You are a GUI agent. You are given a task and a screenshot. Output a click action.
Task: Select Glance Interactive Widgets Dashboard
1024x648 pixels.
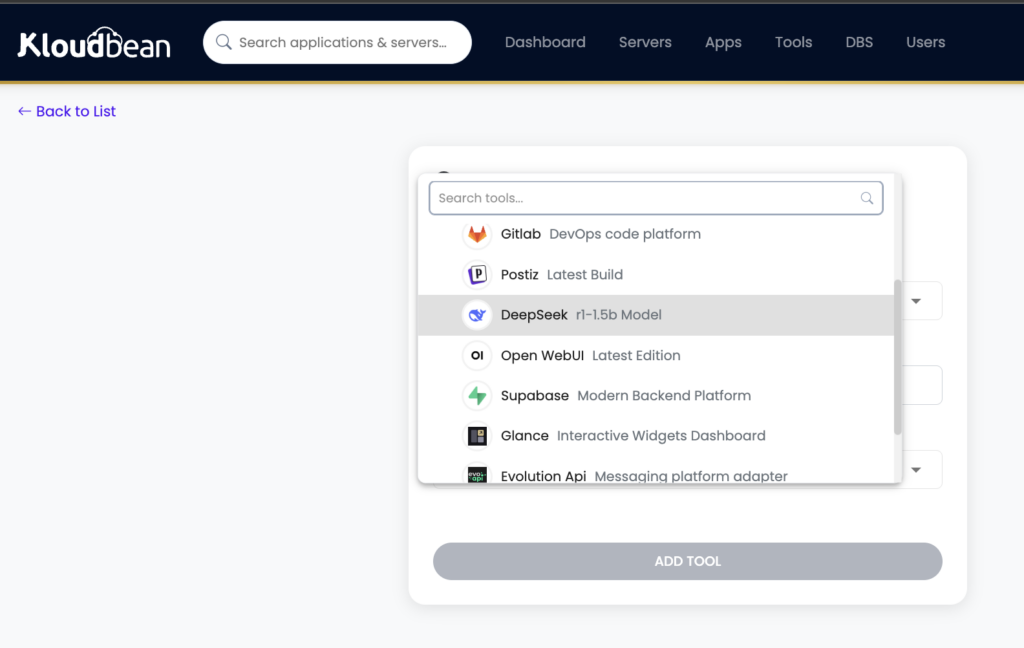[656, 436]
